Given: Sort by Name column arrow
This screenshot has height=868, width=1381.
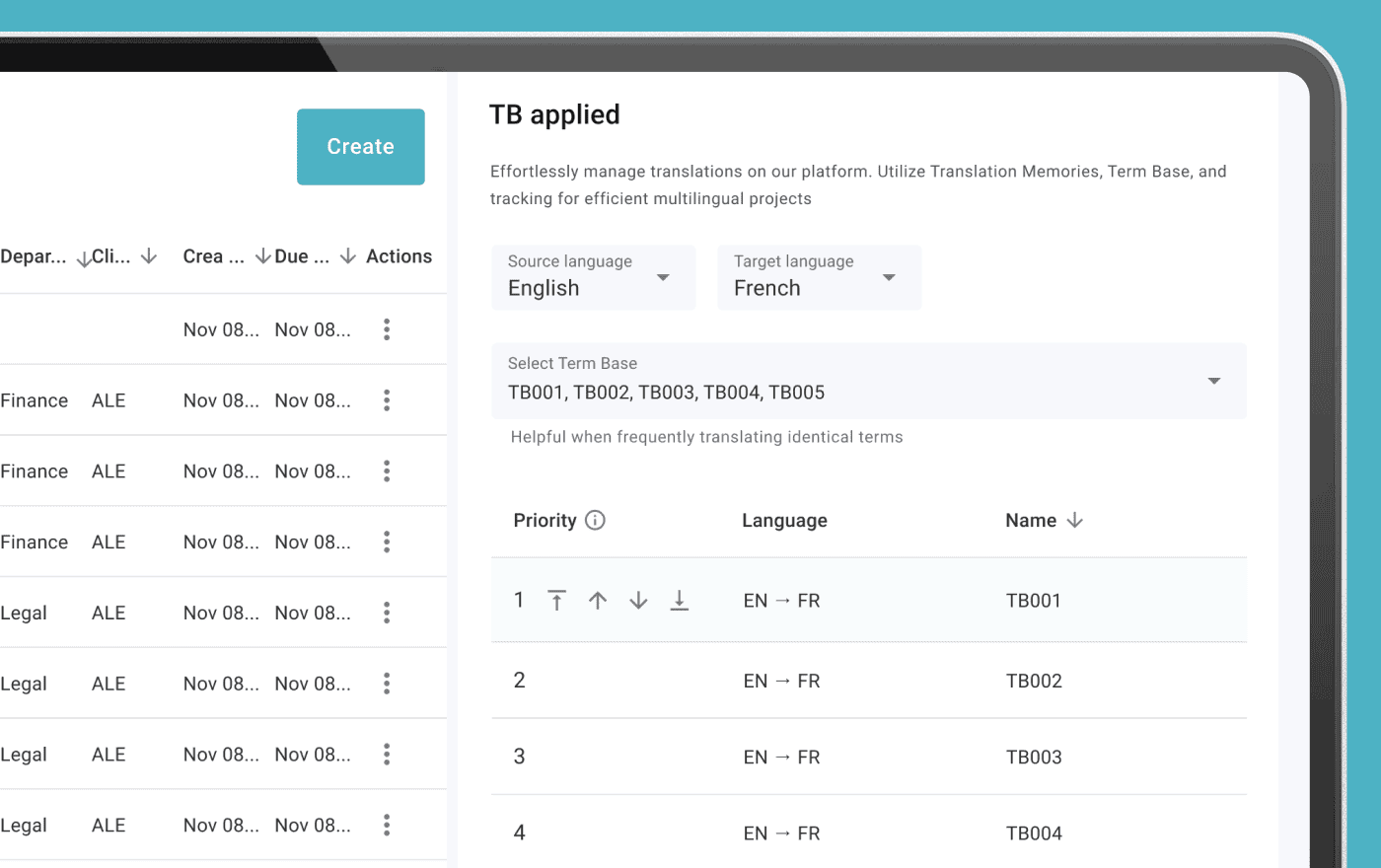Looking at the screenshot, I should 1075,521.
